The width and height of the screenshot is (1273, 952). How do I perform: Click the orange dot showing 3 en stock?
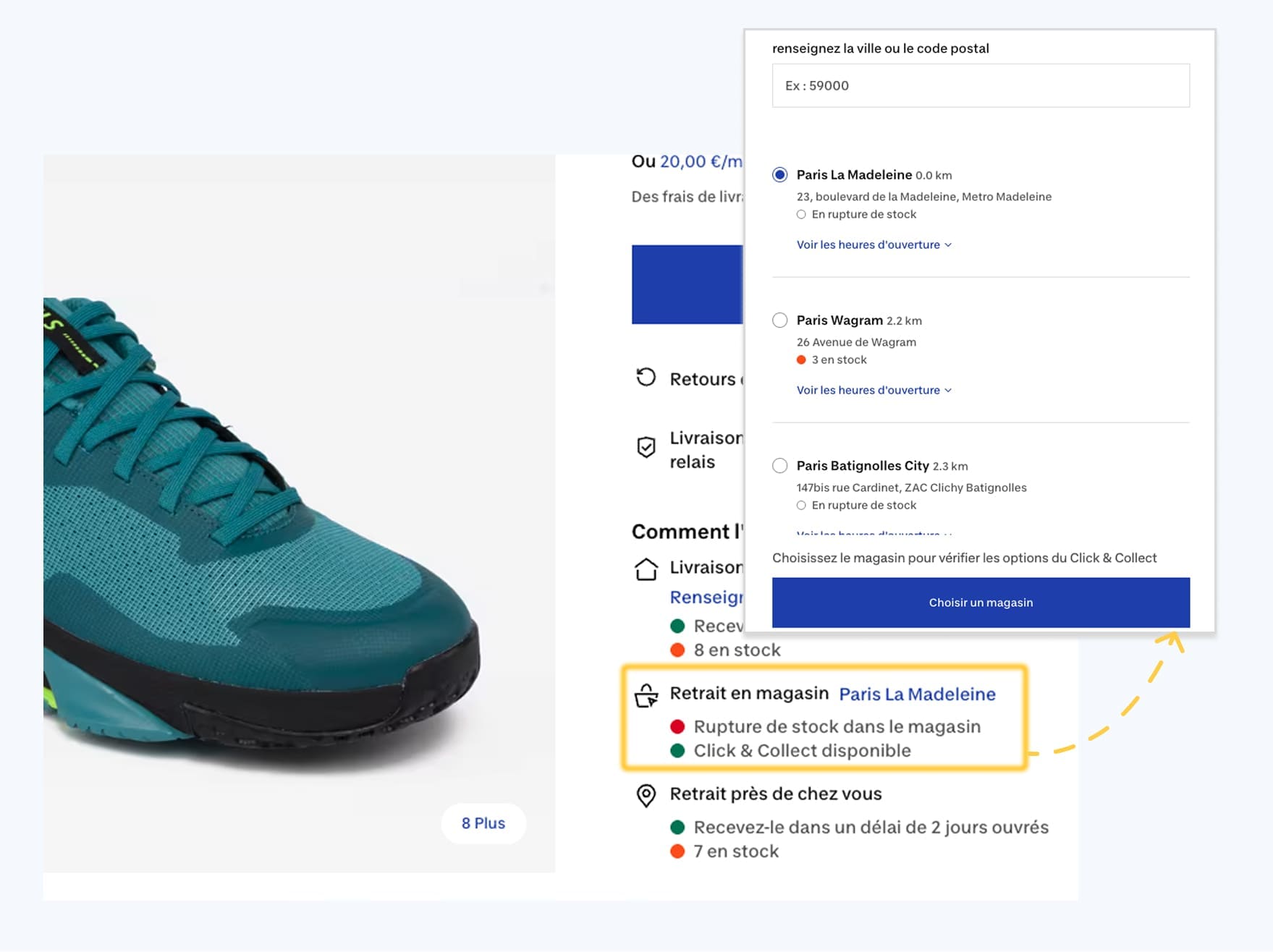[x=802, y=359]
